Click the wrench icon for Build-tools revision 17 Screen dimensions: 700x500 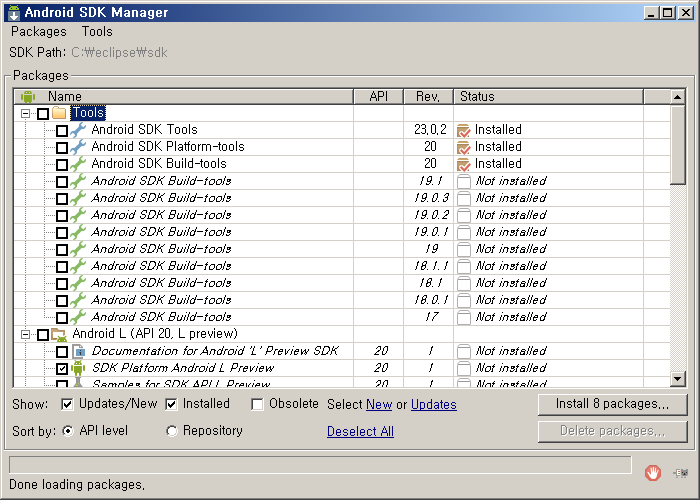point(78,317)
